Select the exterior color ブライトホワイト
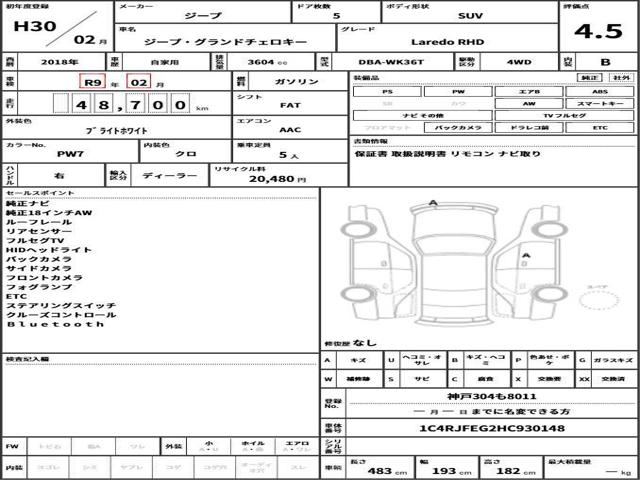The height and width of the screenshot is (480, 640). tap(116, 131)
